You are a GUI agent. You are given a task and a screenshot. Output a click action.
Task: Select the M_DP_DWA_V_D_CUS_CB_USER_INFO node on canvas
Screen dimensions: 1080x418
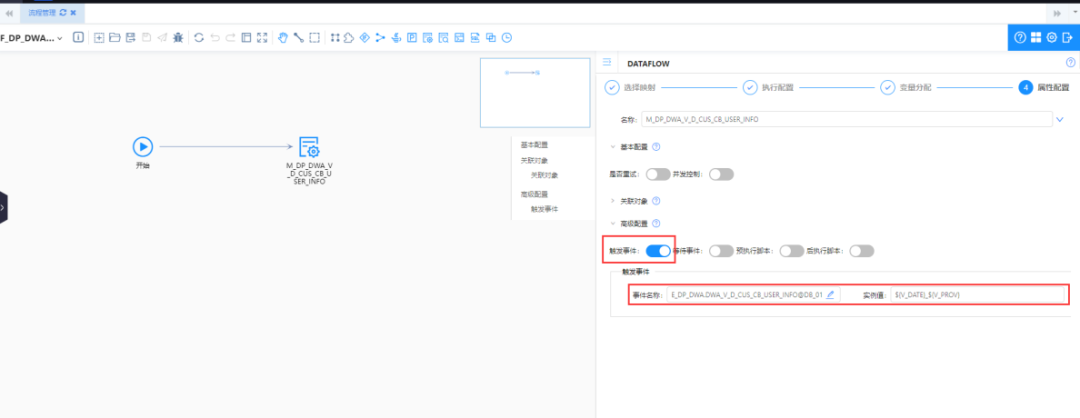pyautogui.click(x=309, y=161)
